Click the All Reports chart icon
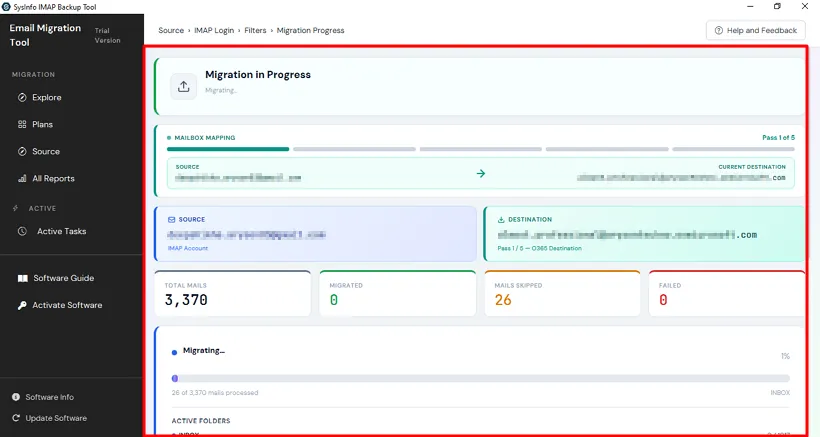 (22, 179)
